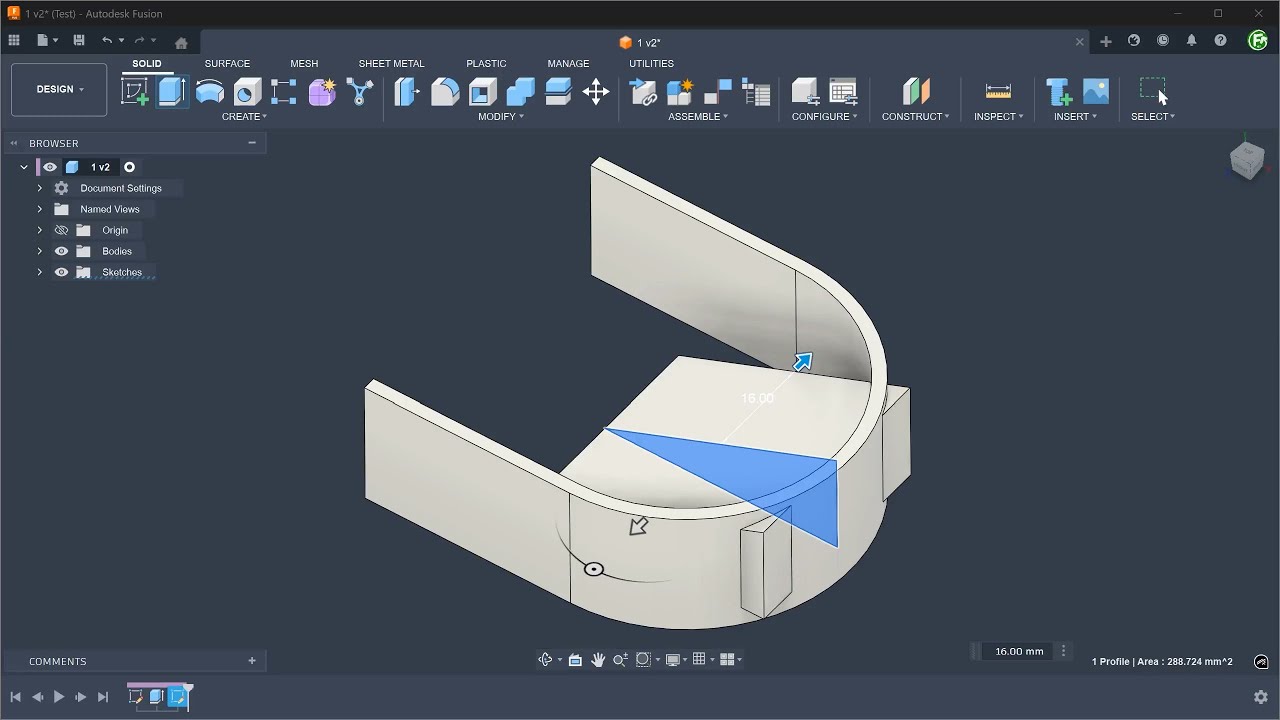Screen dimensions: 1280x720
Task: Open the Change Parameters table icon
Action: 843,92
